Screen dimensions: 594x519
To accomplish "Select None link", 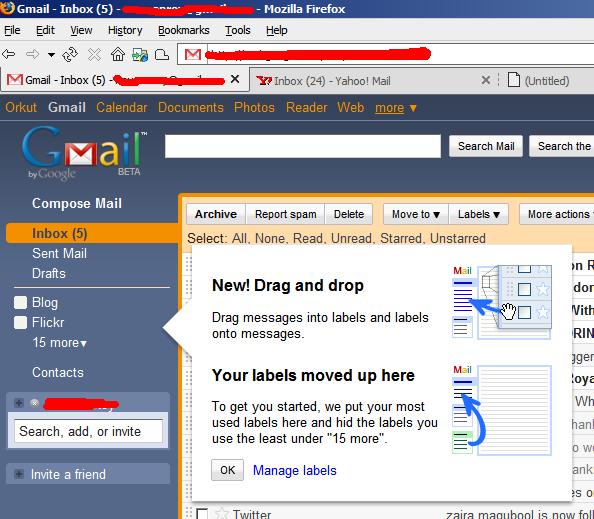I will point(270,238).
